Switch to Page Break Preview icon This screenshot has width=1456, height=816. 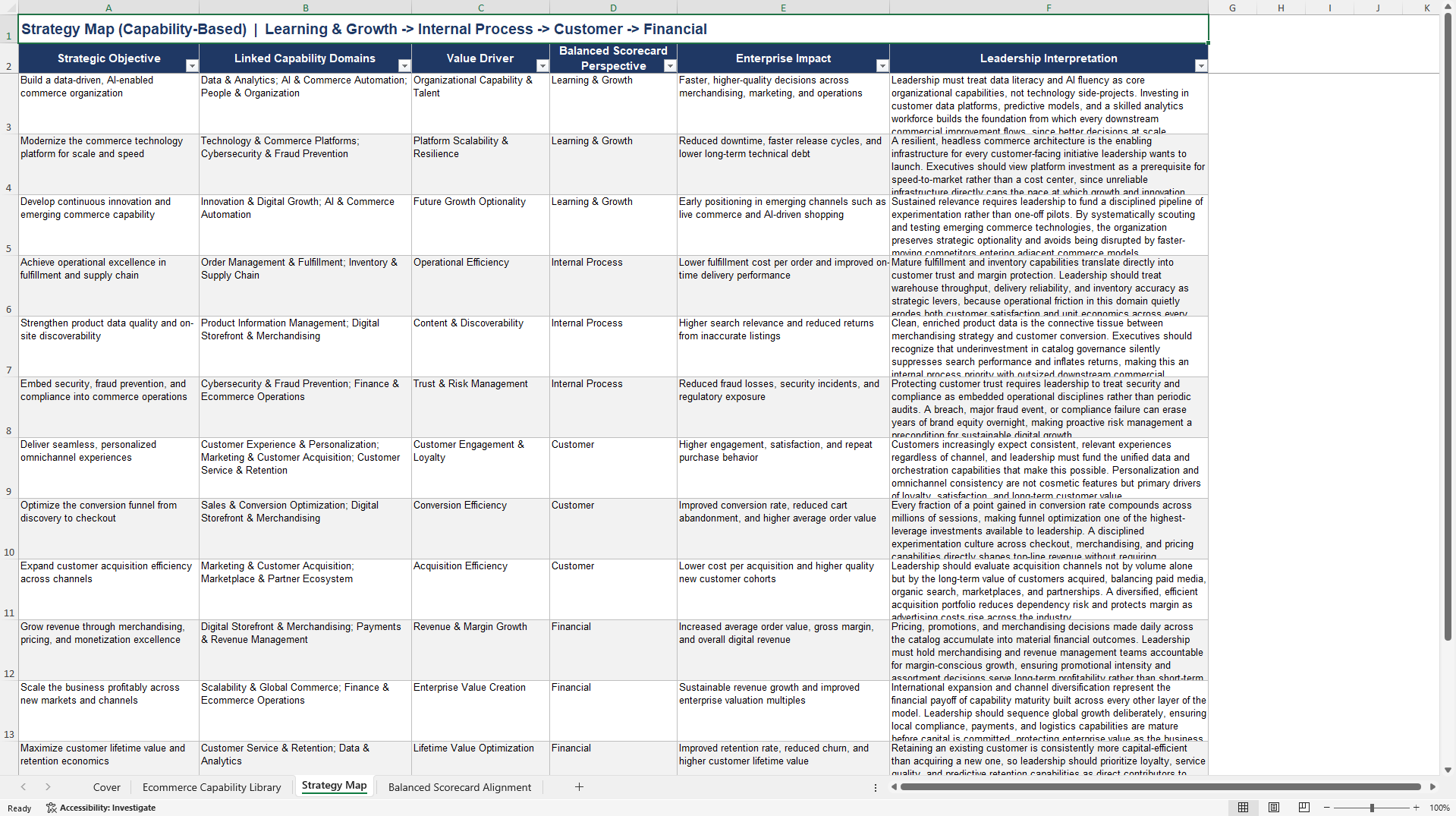[1304, 808]
